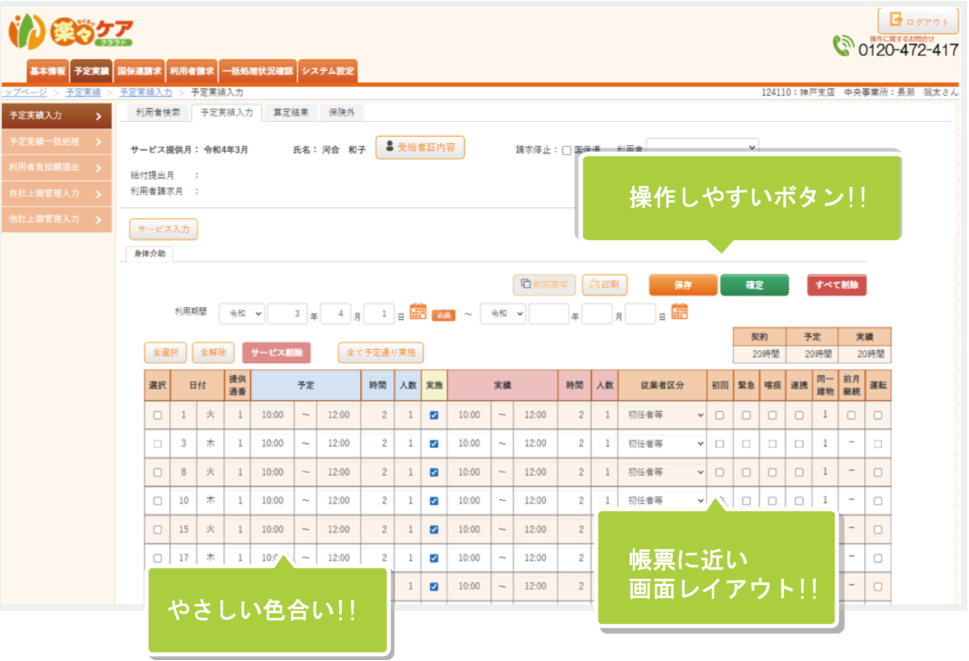
Task: Open the start date 令和 era dropdown
Action: (x=242, y=314)
